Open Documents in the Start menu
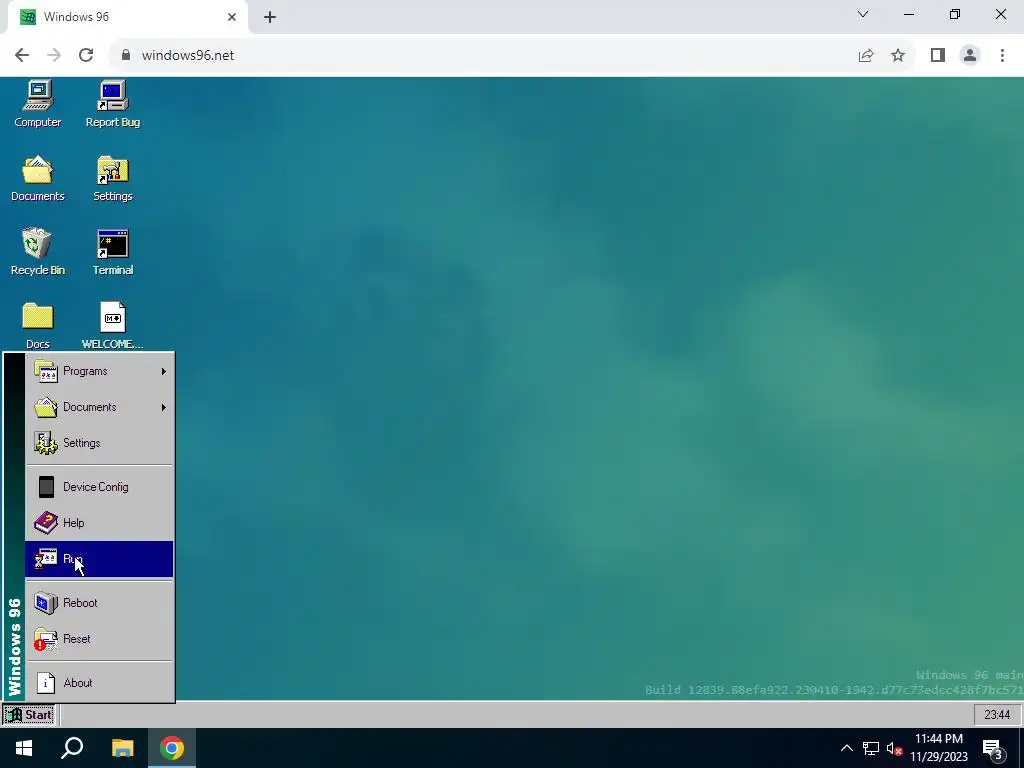Screen dimensions: 1024x768 (x=99, y=407)
